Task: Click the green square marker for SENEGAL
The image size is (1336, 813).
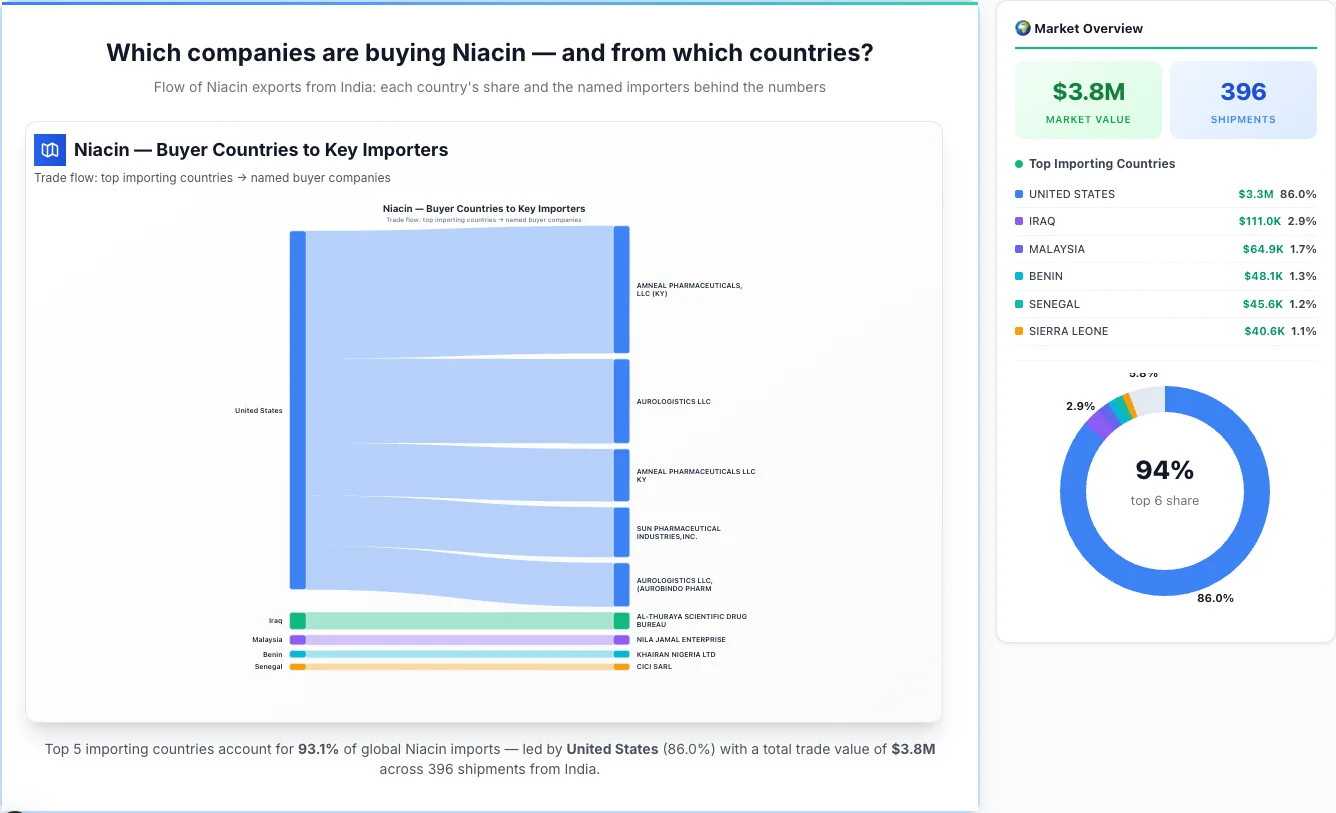Action: point(1019,304)
